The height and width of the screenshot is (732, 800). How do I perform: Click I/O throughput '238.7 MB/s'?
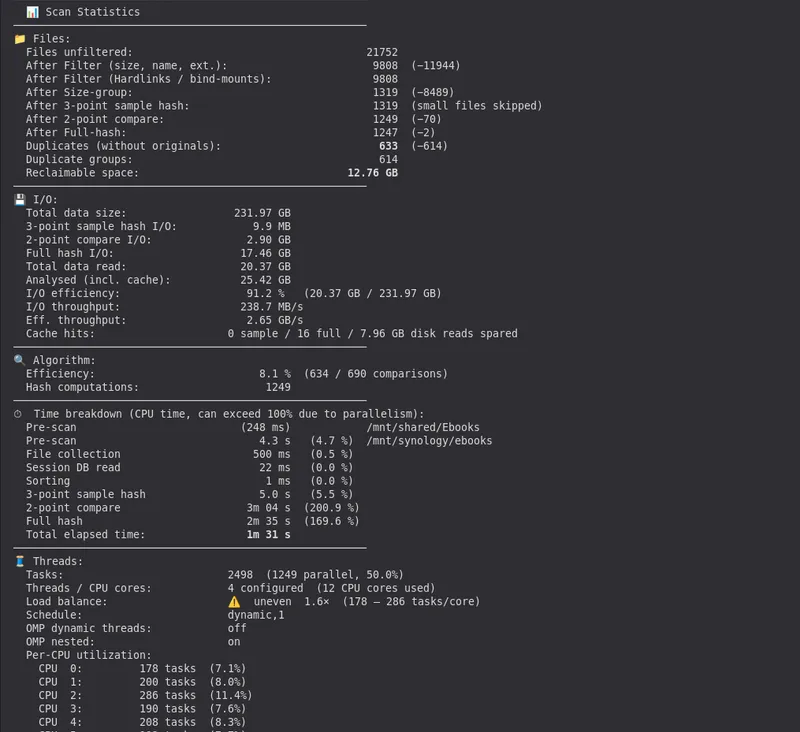click(x=271, y=307)
